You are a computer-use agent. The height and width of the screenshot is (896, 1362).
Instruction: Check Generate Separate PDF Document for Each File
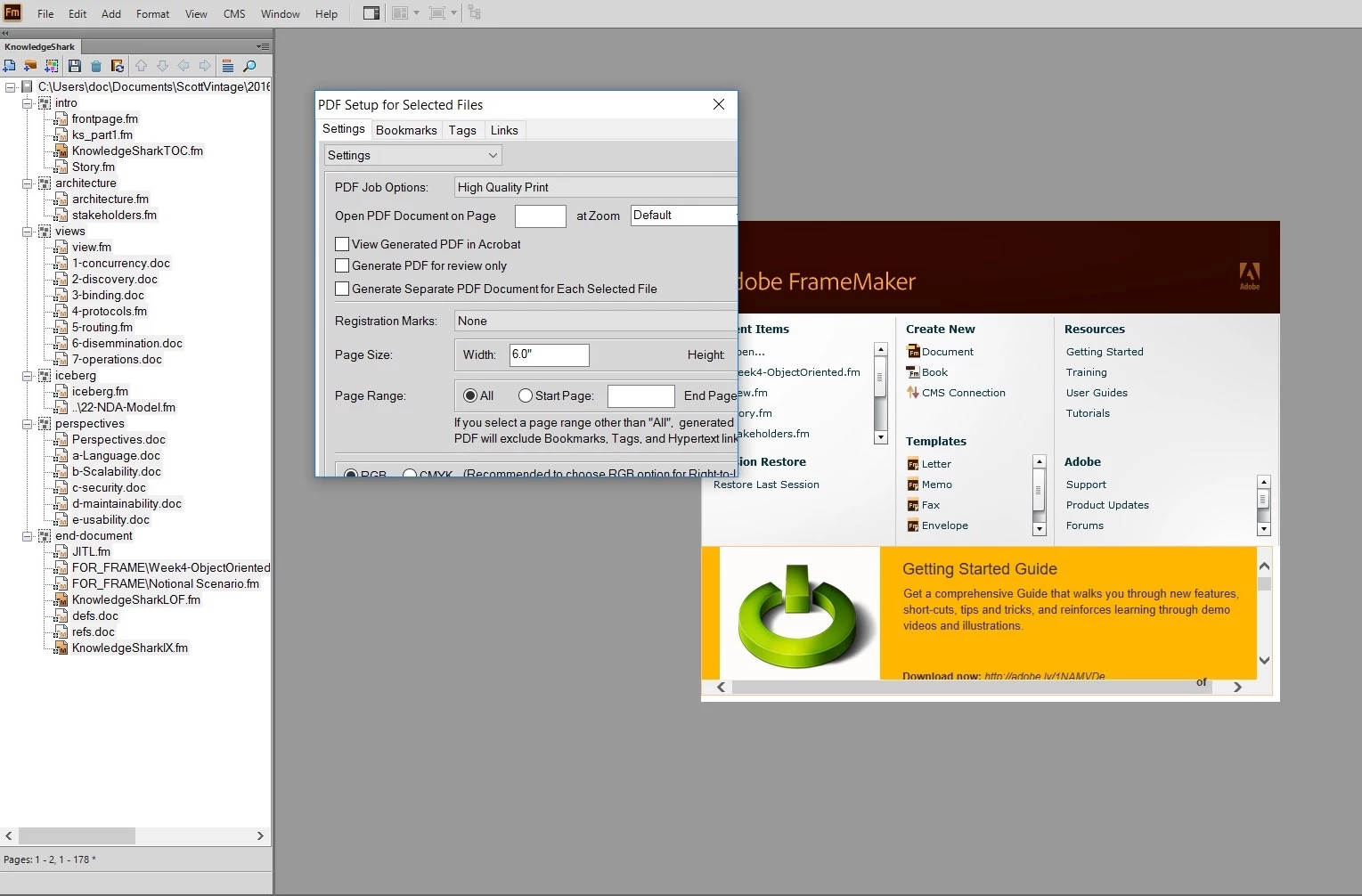point(342,289)
